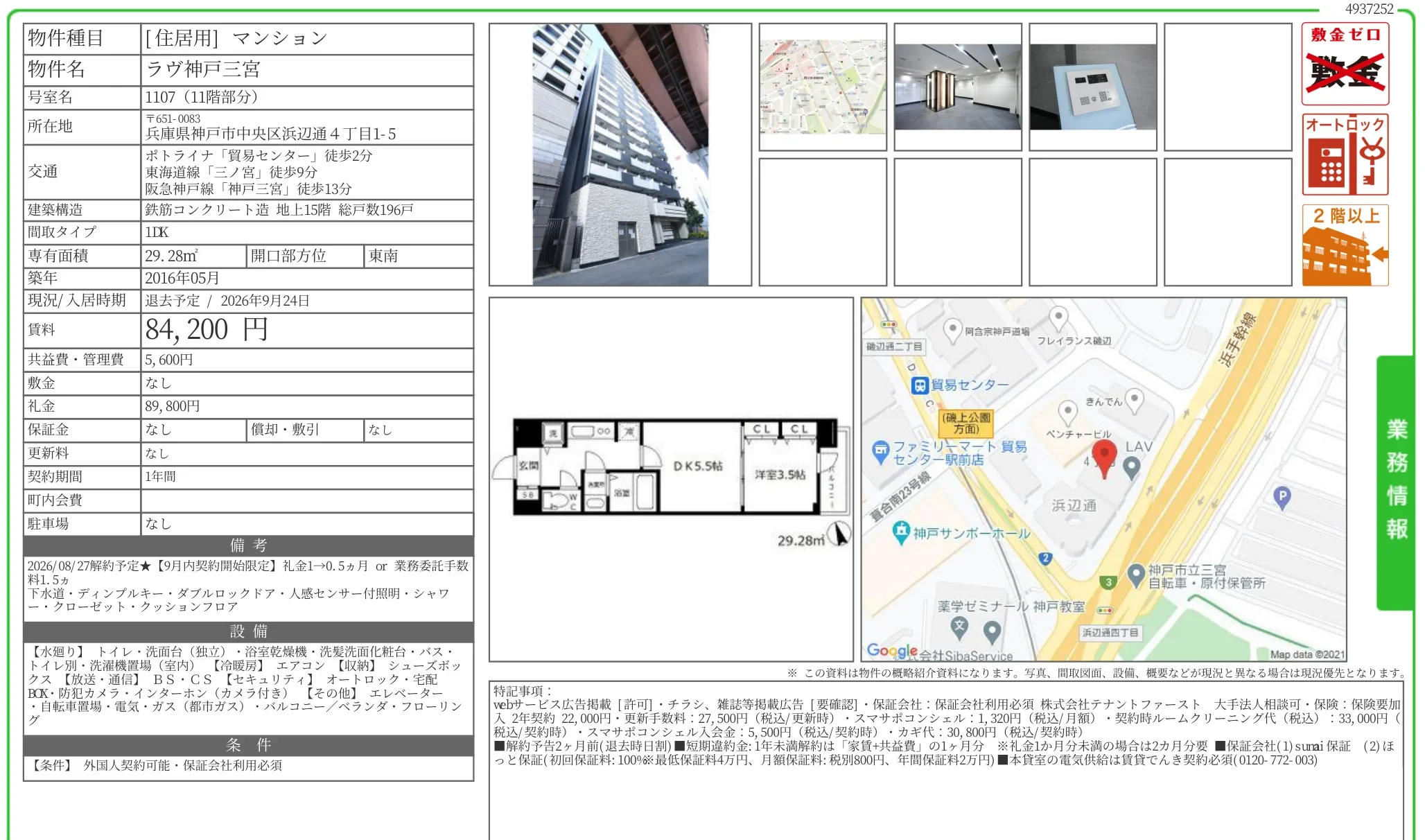Click the Map data ©2021 attribution
The height and width of the screenshot is (840, 1425).
1306,654
